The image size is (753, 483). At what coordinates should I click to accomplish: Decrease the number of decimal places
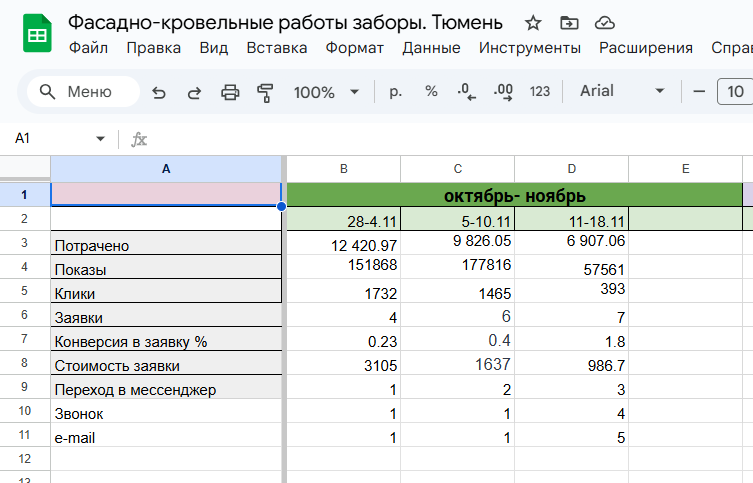pyautogui.click(x=466, y=92)
